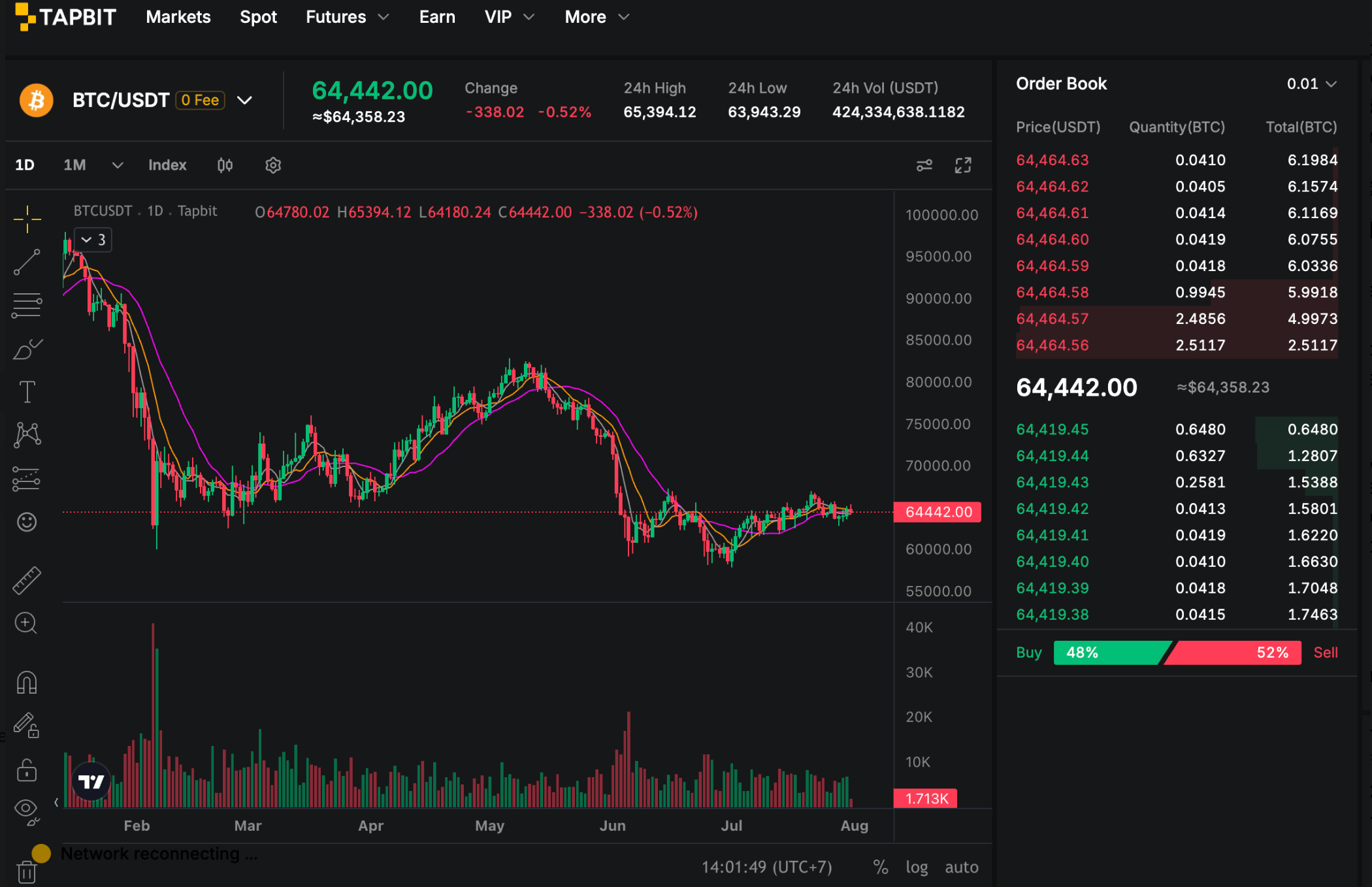Select the trend line drawing tool
The height and width of the screenshot is (887, 1372).
27,262
